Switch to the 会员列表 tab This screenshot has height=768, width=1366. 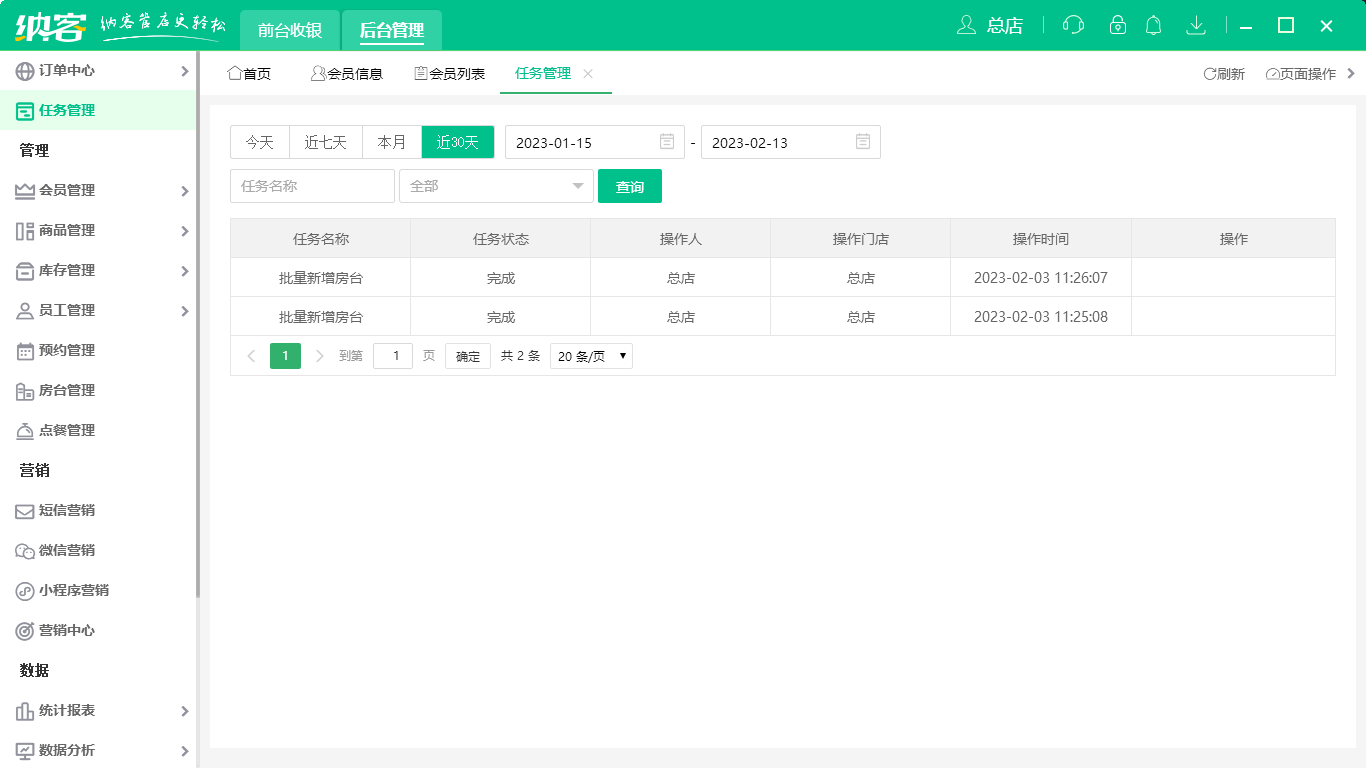[449, 72]
